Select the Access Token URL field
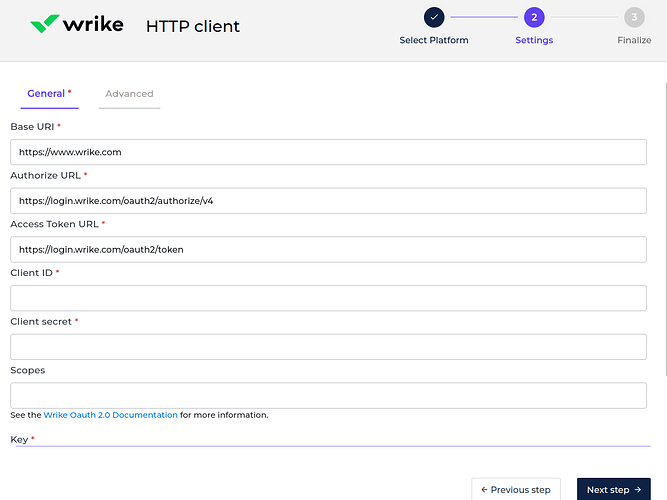This screenshot has width=667, height=500. [328, 249]
